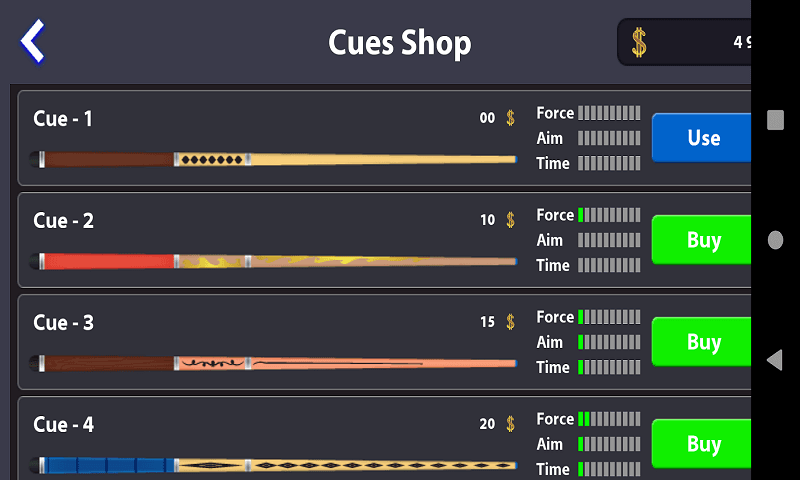The width and height of the screenshot is (800, 480).
Task: Click the Cue - 3 title label
Action: 63,322
